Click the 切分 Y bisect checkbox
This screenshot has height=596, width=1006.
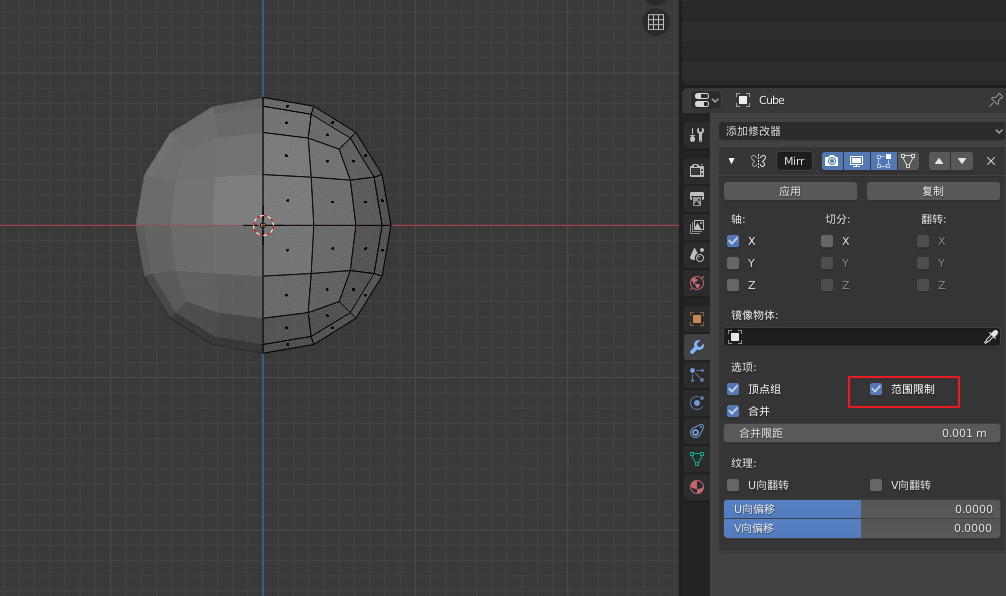click(827, 263)
